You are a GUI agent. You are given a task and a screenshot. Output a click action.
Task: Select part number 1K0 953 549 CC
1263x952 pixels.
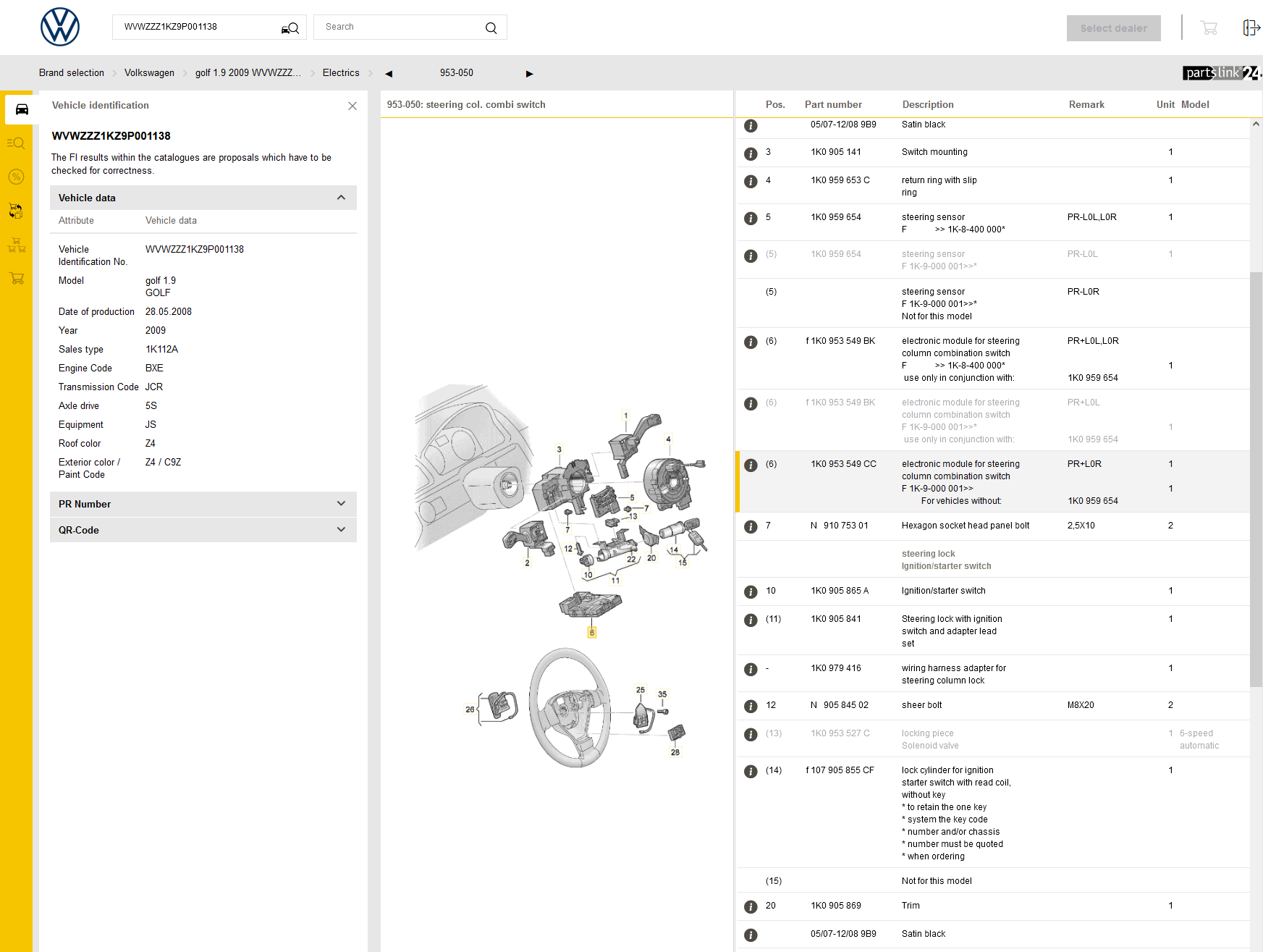point(843,464)
